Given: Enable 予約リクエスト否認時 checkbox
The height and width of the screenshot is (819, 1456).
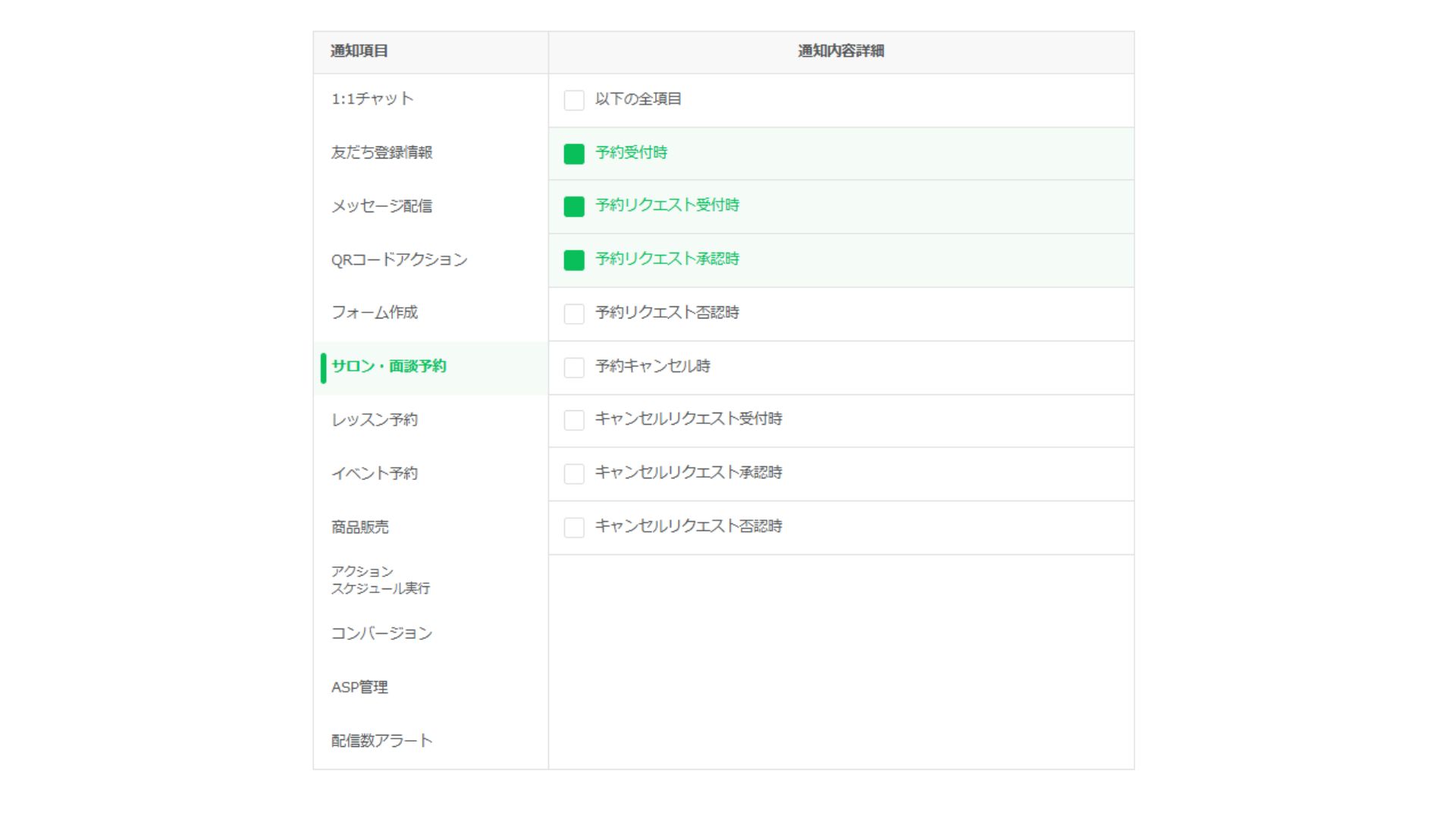Looking at the screenshot, I should [x=574, y=314].
